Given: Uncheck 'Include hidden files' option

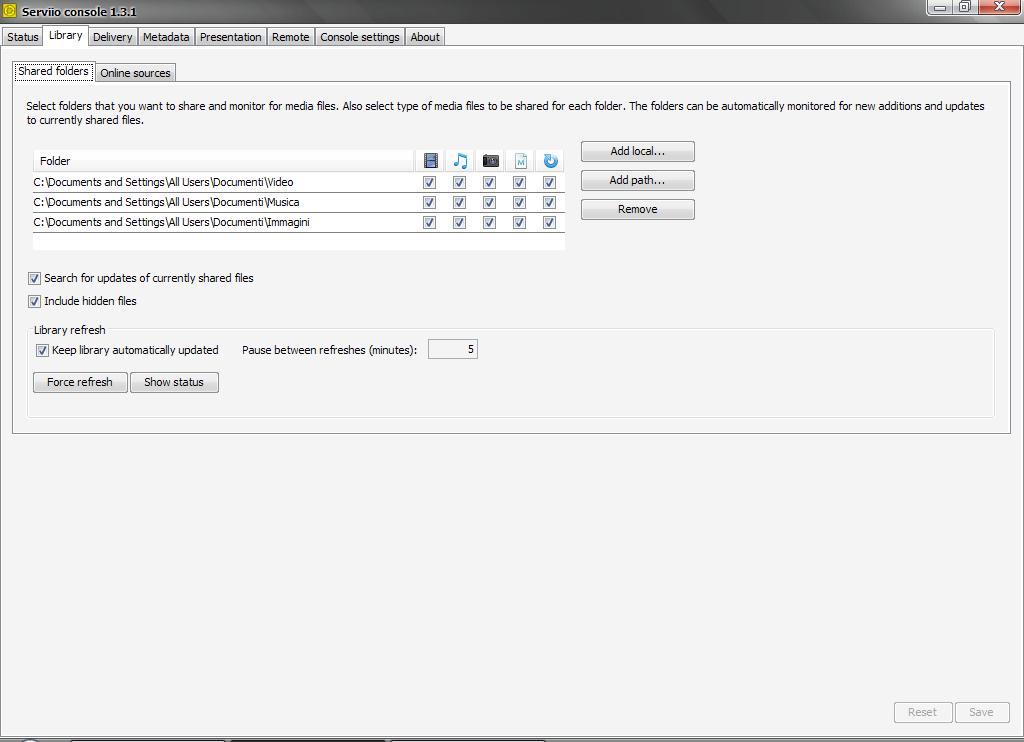Looking at the screenshot, I should pyautogui.click(x=35, y=302).
